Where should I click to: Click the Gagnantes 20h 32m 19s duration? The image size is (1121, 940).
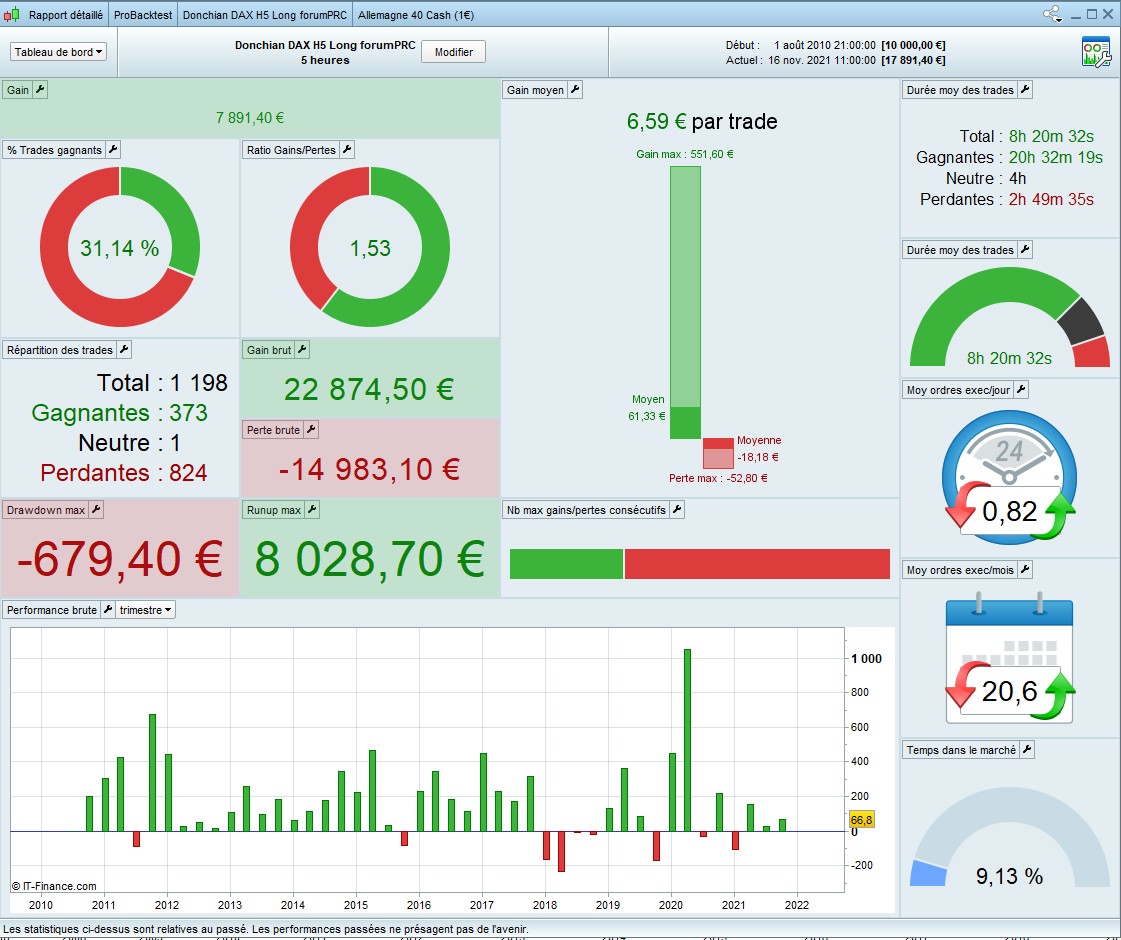[1009, 157]
